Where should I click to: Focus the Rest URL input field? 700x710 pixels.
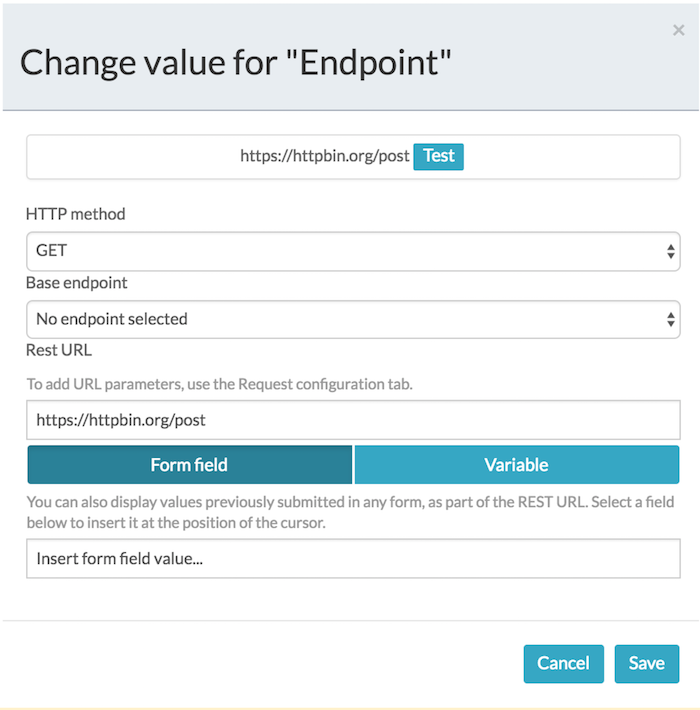click(353, 420)
